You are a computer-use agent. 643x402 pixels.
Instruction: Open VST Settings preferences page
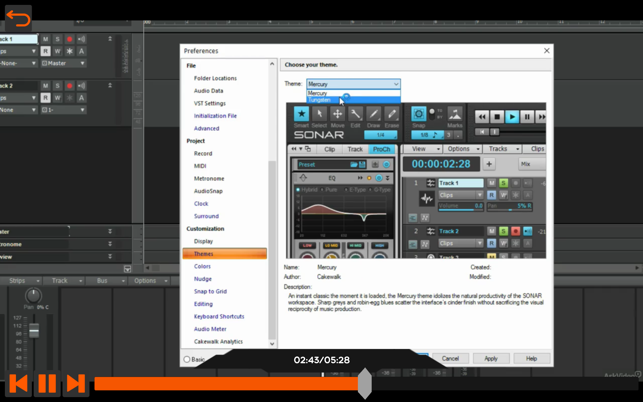coord(210,103)
